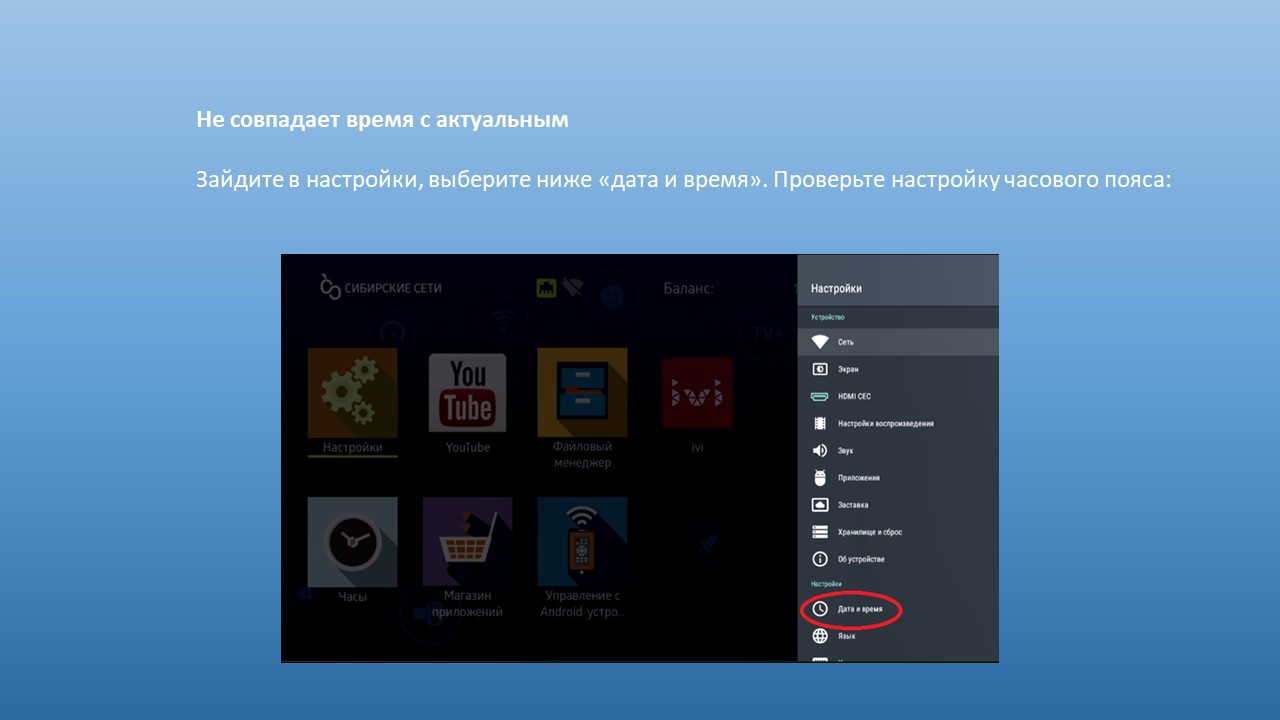This screenshot has width=1280, height=720.
Task: Click the Баланс: label in header
Action: (688, 288)
